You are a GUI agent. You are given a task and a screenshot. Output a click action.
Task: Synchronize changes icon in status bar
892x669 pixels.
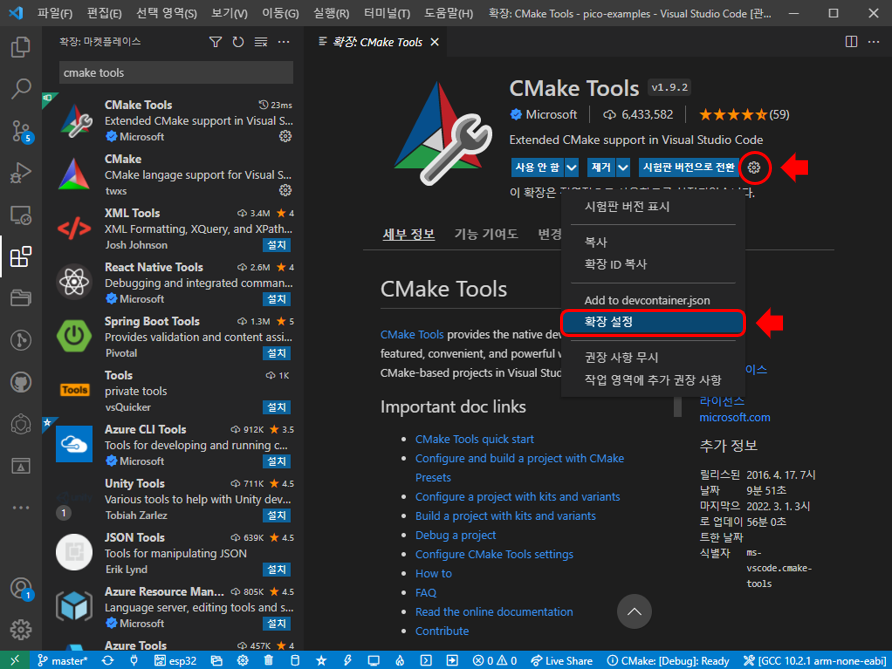pyautogui.click(x=108, y=660)
